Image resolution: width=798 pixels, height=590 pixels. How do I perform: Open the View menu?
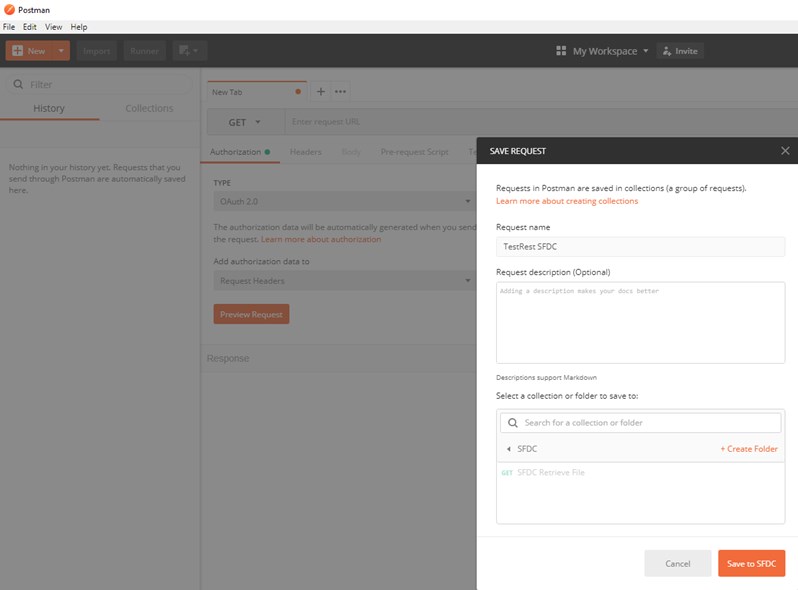click(x=53, y=27)
